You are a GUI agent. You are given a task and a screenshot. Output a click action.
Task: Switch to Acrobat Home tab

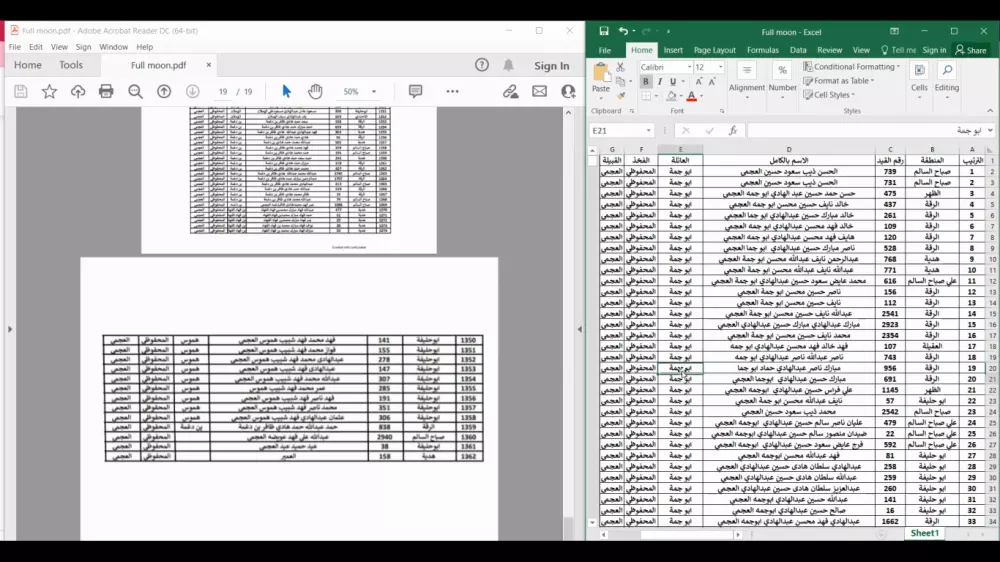coord(27,65)
